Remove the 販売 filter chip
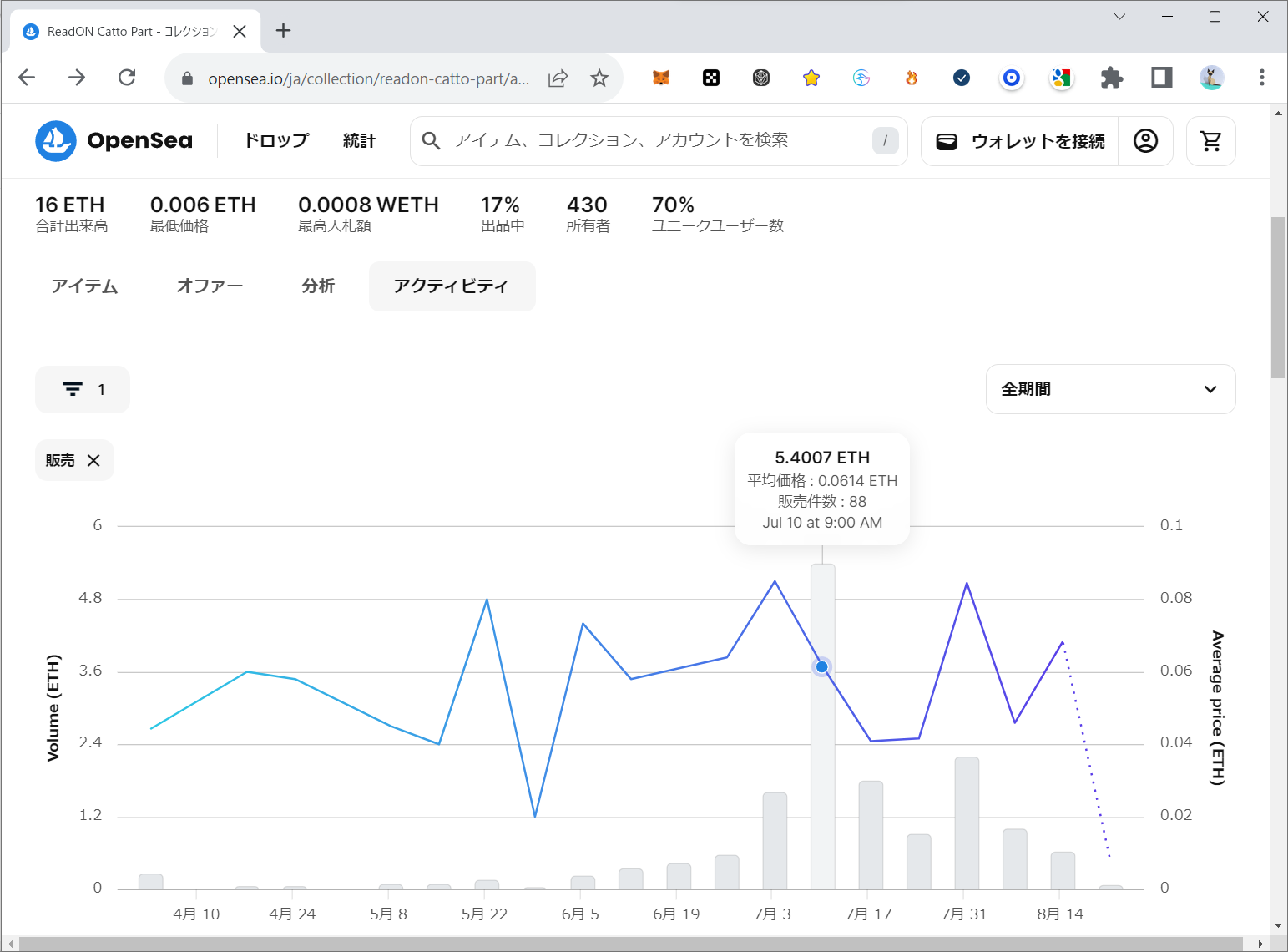The height and width of the screenshot is (952, 1288). tap(93, 461)
